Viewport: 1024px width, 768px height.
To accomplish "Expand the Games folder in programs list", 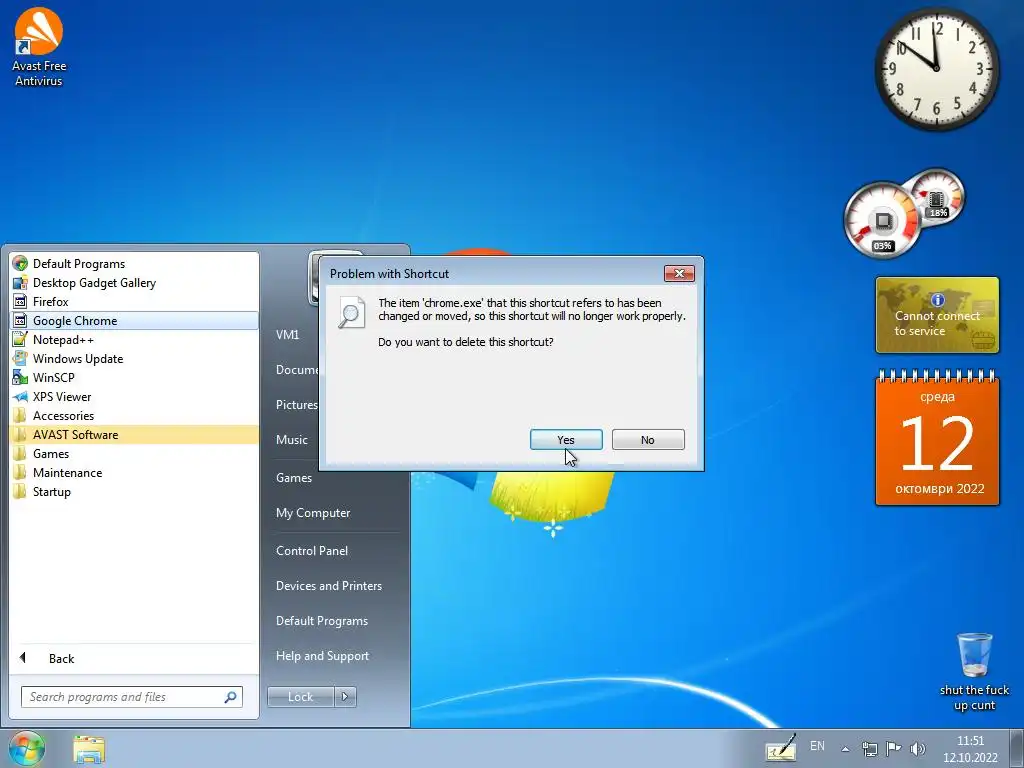I will (135, 453).
